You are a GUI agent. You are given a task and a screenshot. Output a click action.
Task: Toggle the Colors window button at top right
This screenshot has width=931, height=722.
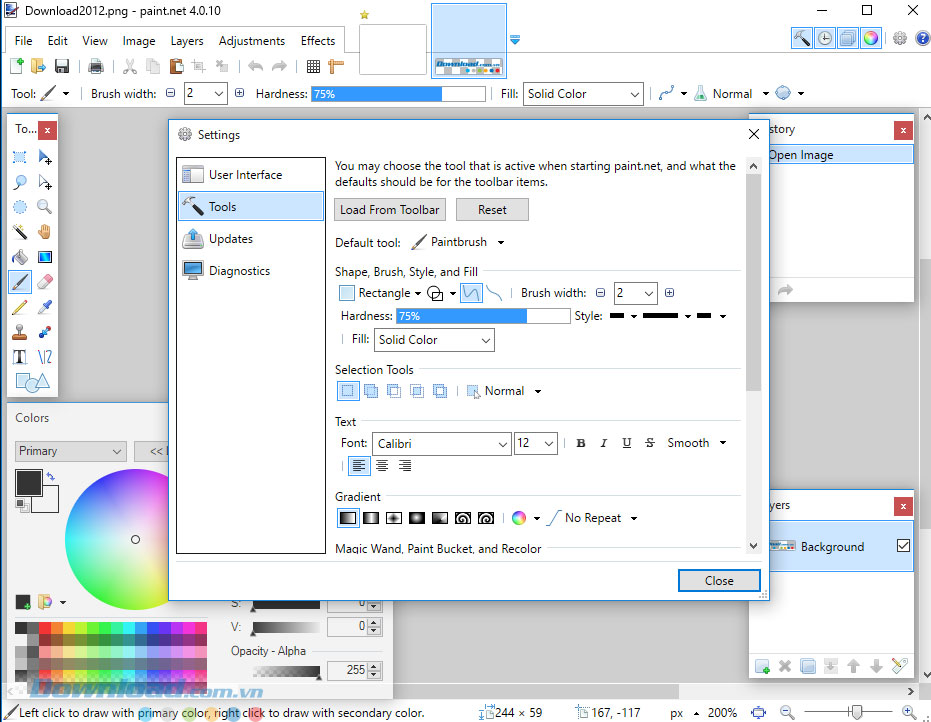(871, 39)
